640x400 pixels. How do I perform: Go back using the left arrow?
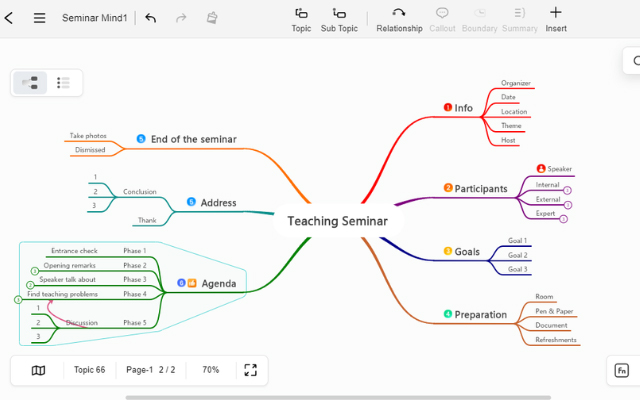point(9,18)
